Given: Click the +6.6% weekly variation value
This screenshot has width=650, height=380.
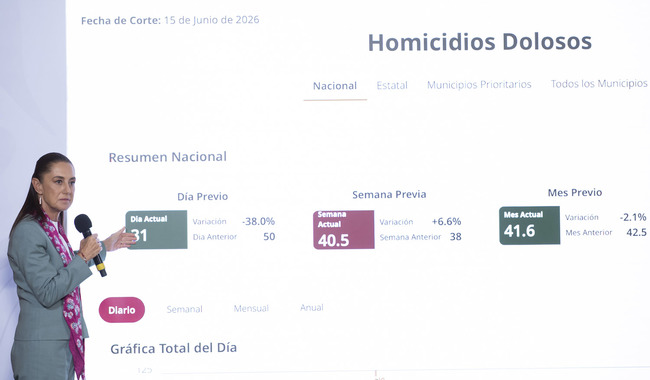Looking at the screenshot, I should pyautogui.click(x=446, y=221).
